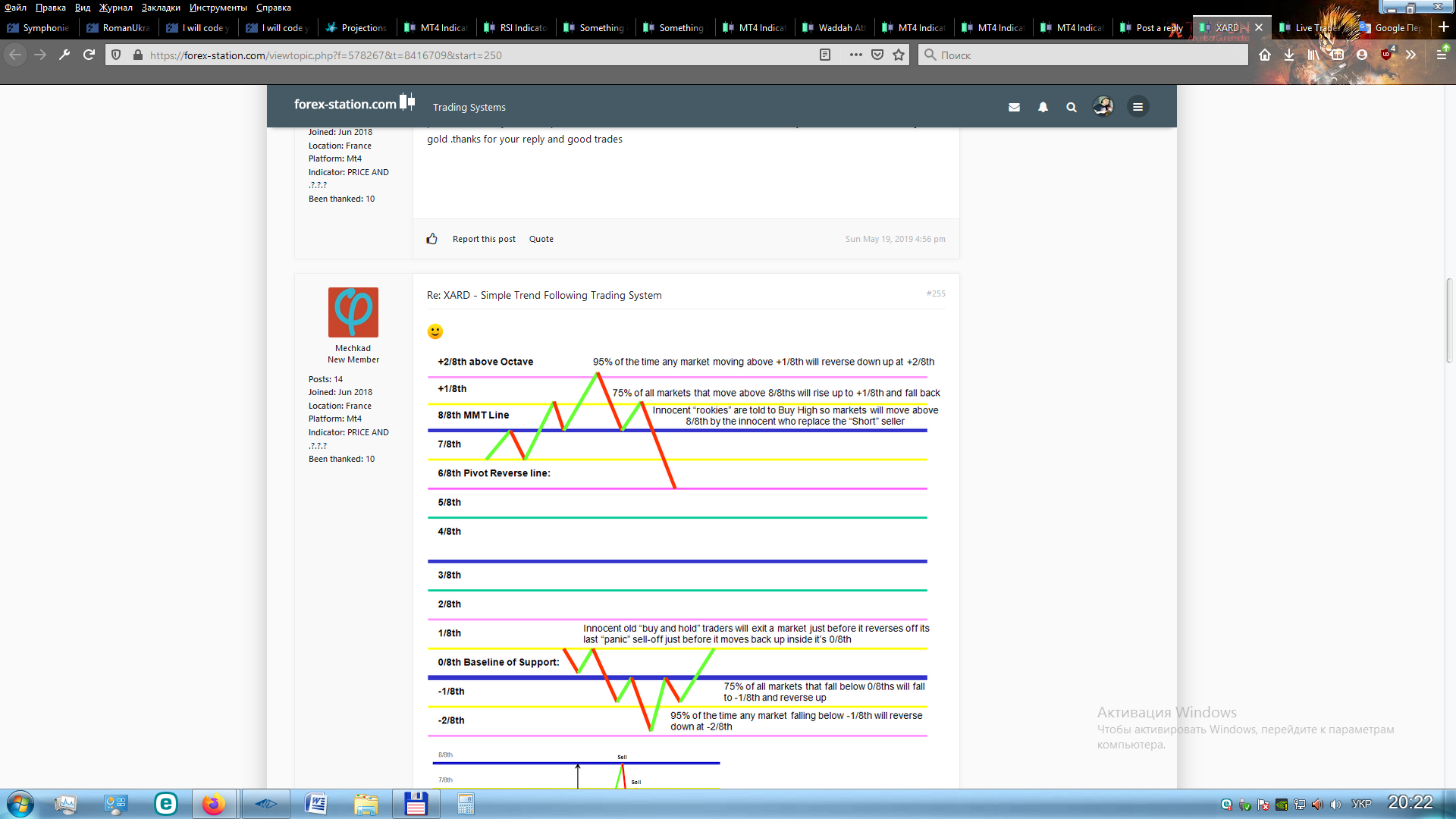
Task: Open the forum messages envelope icon
Action: pyautogui.click(x=1014, y=108)
